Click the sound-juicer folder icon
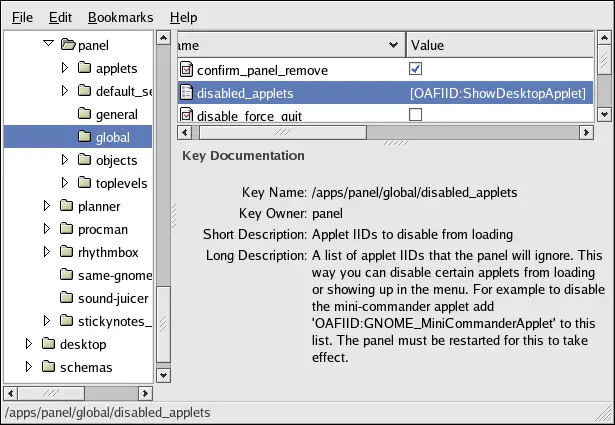Screen dimensions: 615x425 66,298
